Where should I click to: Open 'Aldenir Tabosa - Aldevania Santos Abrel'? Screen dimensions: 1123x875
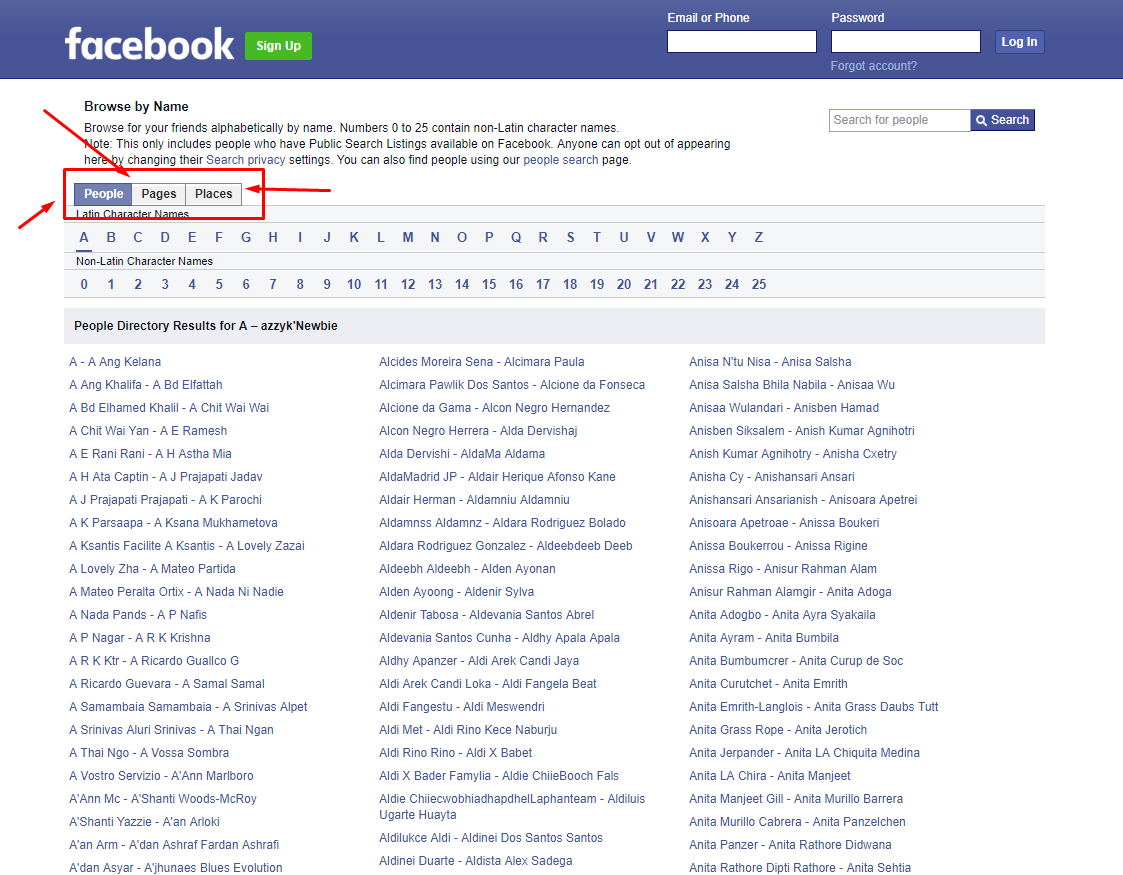[x=486, y=614]
